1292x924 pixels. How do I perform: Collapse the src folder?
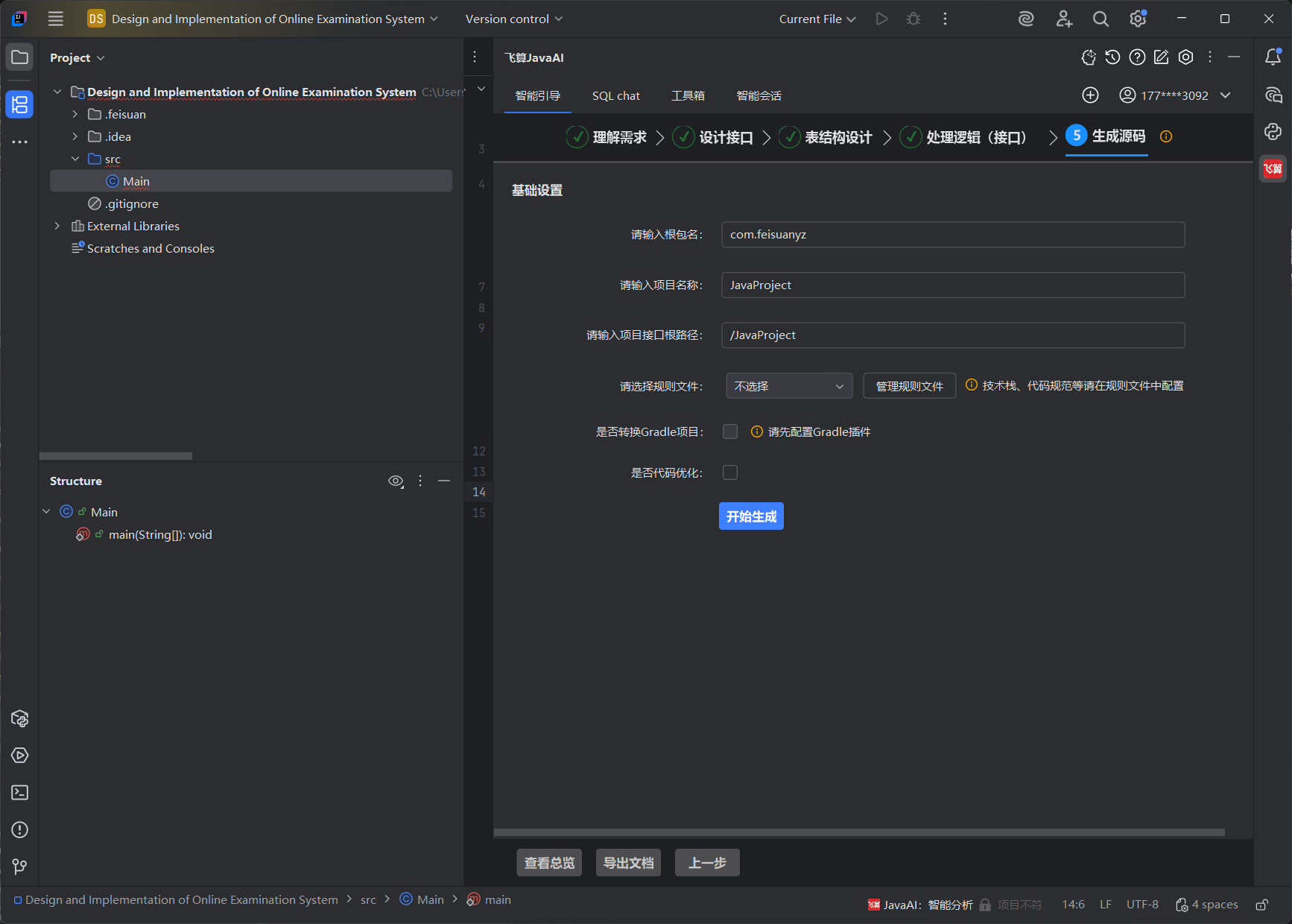(75, 159)
